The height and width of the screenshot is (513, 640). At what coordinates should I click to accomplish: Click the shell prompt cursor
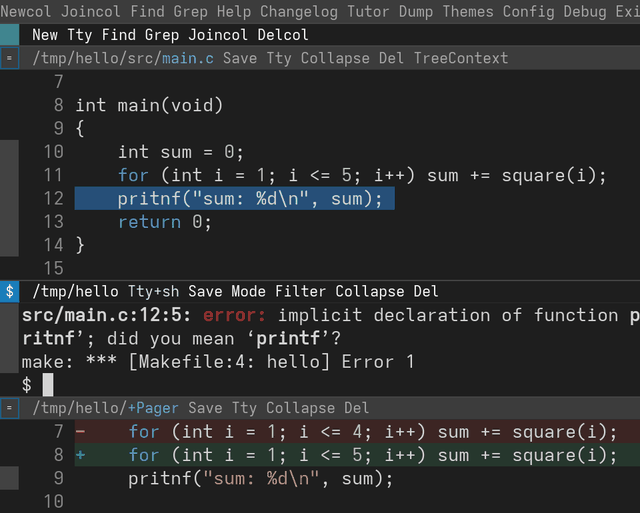[48, 384]
